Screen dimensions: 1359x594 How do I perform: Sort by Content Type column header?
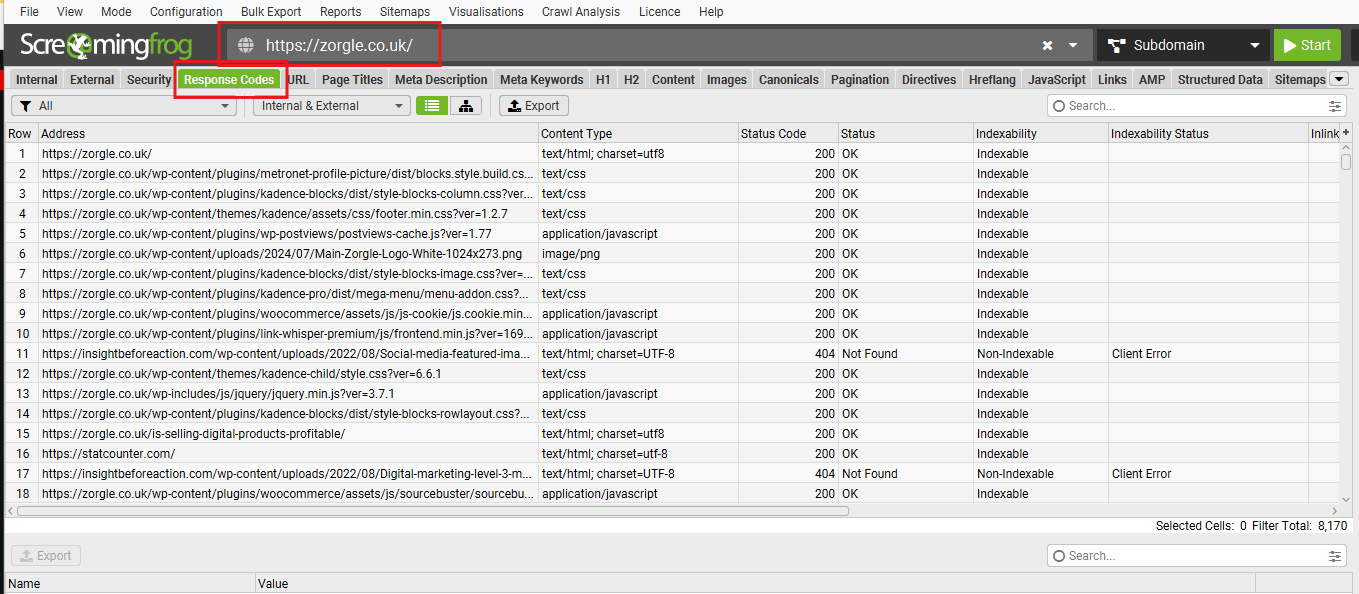point(638,133)
